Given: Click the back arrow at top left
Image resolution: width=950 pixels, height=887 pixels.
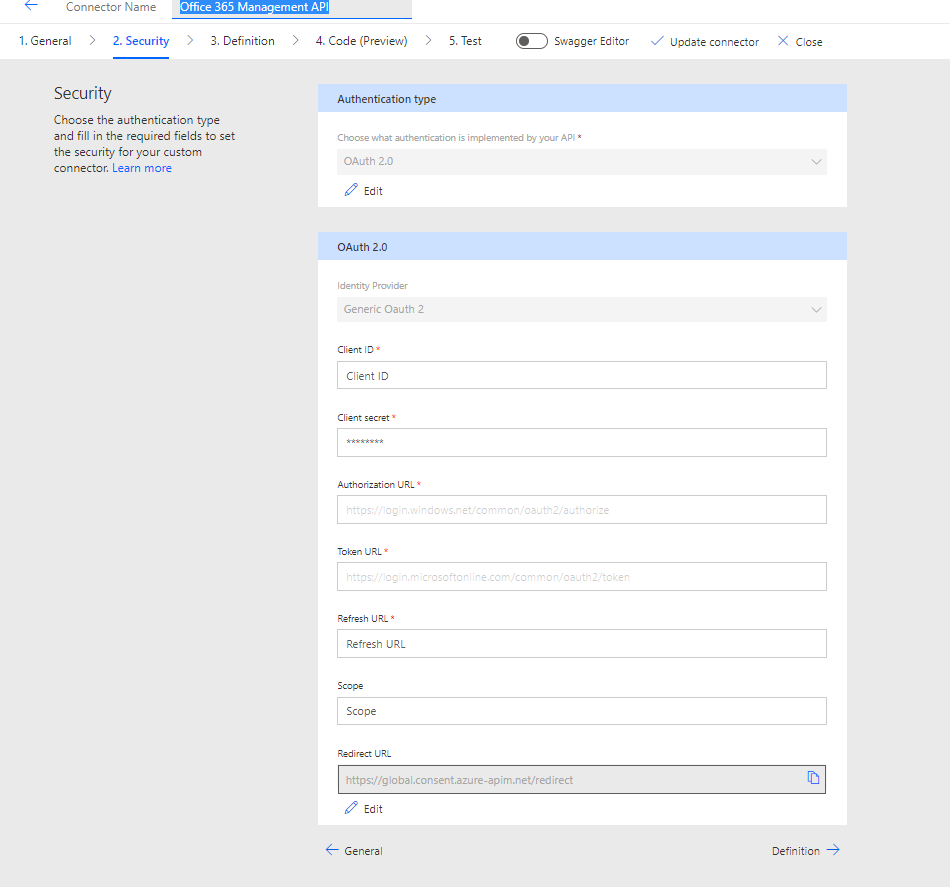Looking at the screenshot, I should point(30,6).
